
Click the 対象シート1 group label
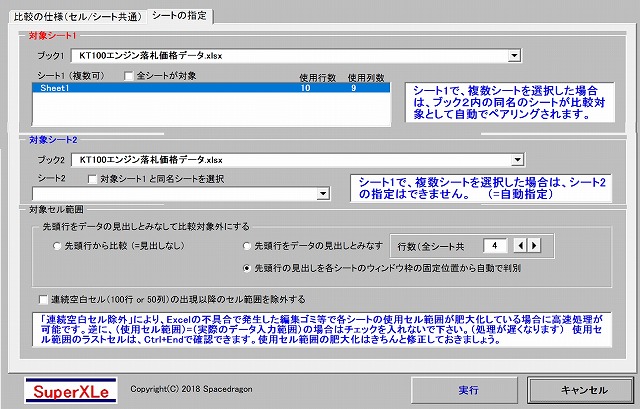(52, 36)
